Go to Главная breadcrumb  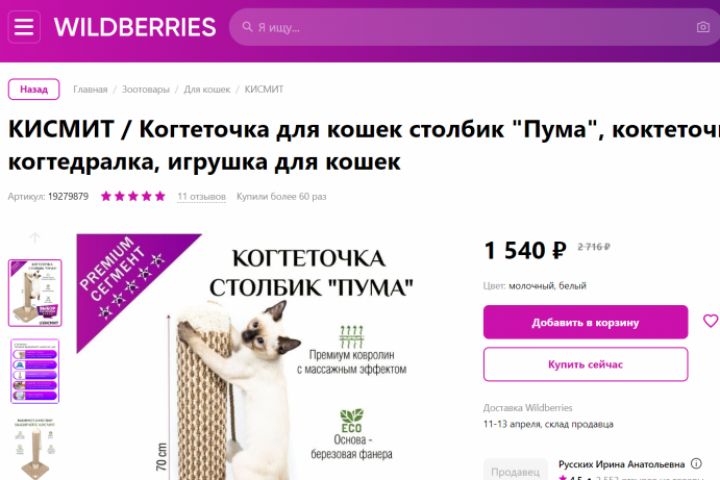90,89
